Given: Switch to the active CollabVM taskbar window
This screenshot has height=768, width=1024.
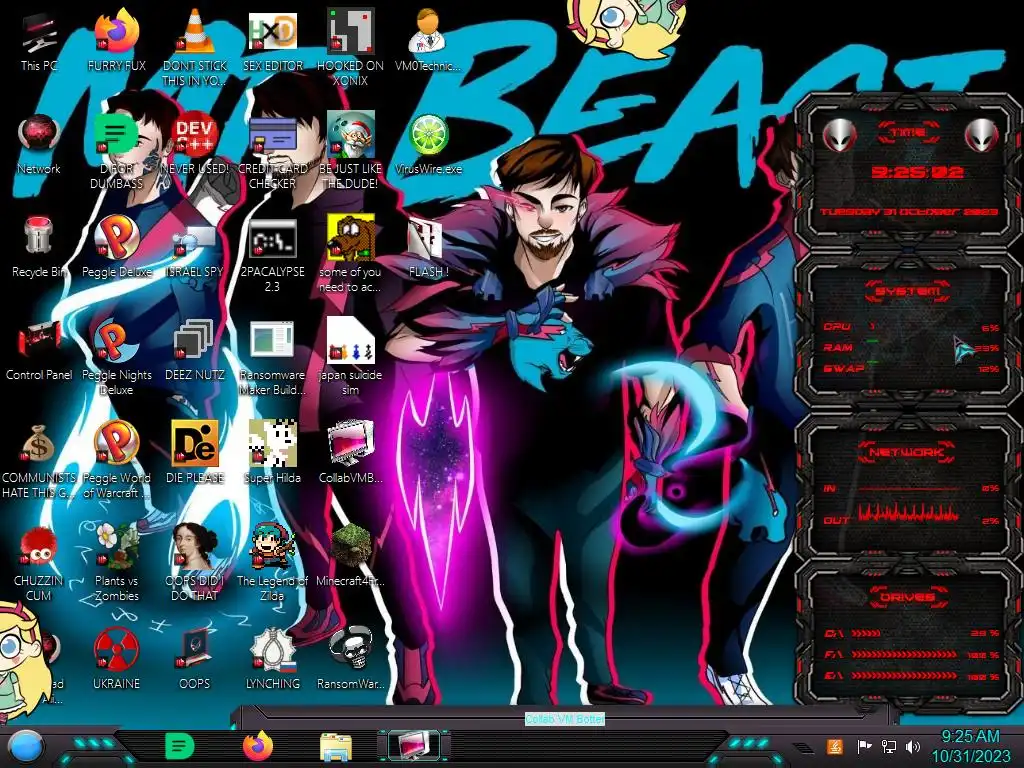Looking at the screenshot, I should 413,746.
